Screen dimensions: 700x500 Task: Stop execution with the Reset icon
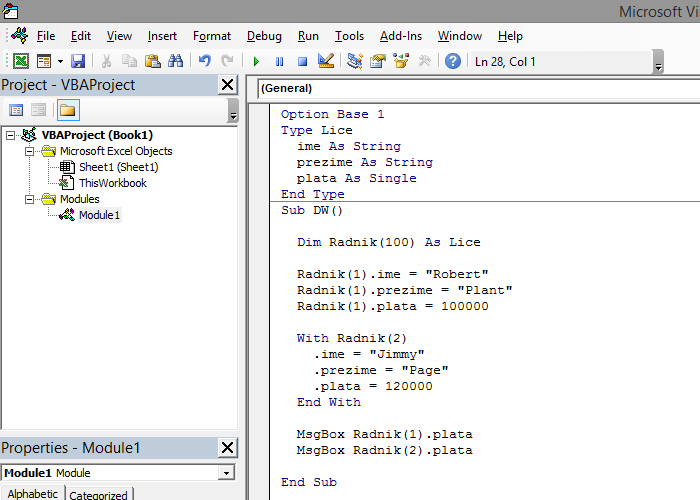[x=301, y=62]
